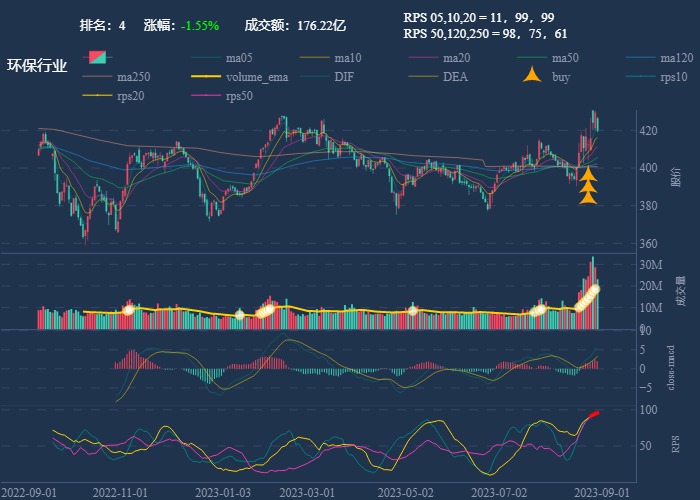Disable the ma20 series in legend

pyautogui.click(x=456, y=58)
